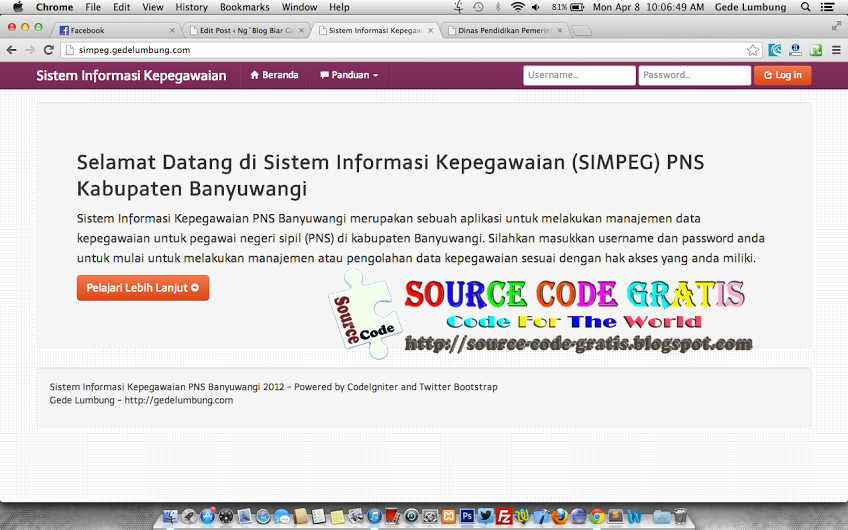
Task: Reload the page with the refresh icon
Action: (49, 50)
